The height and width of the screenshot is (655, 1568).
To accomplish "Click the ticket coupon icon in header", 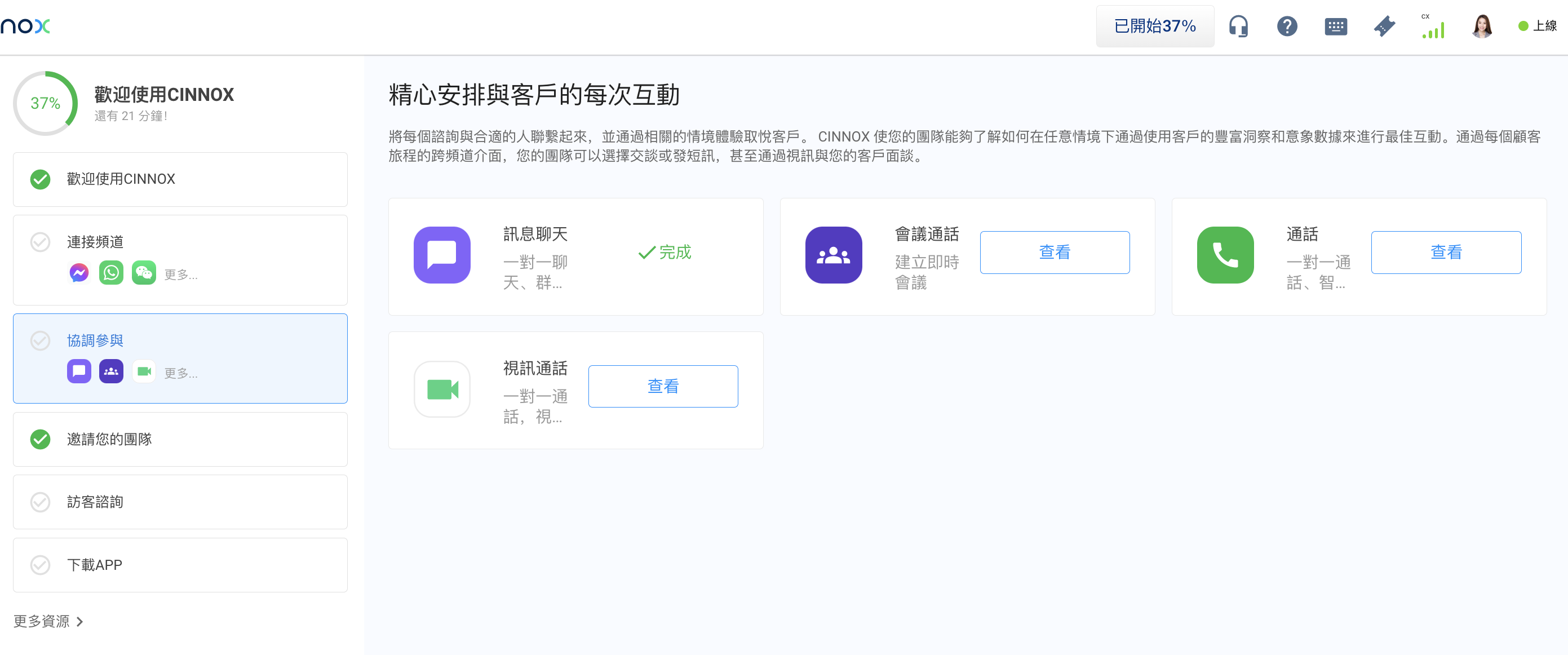I will [1384, 26].
